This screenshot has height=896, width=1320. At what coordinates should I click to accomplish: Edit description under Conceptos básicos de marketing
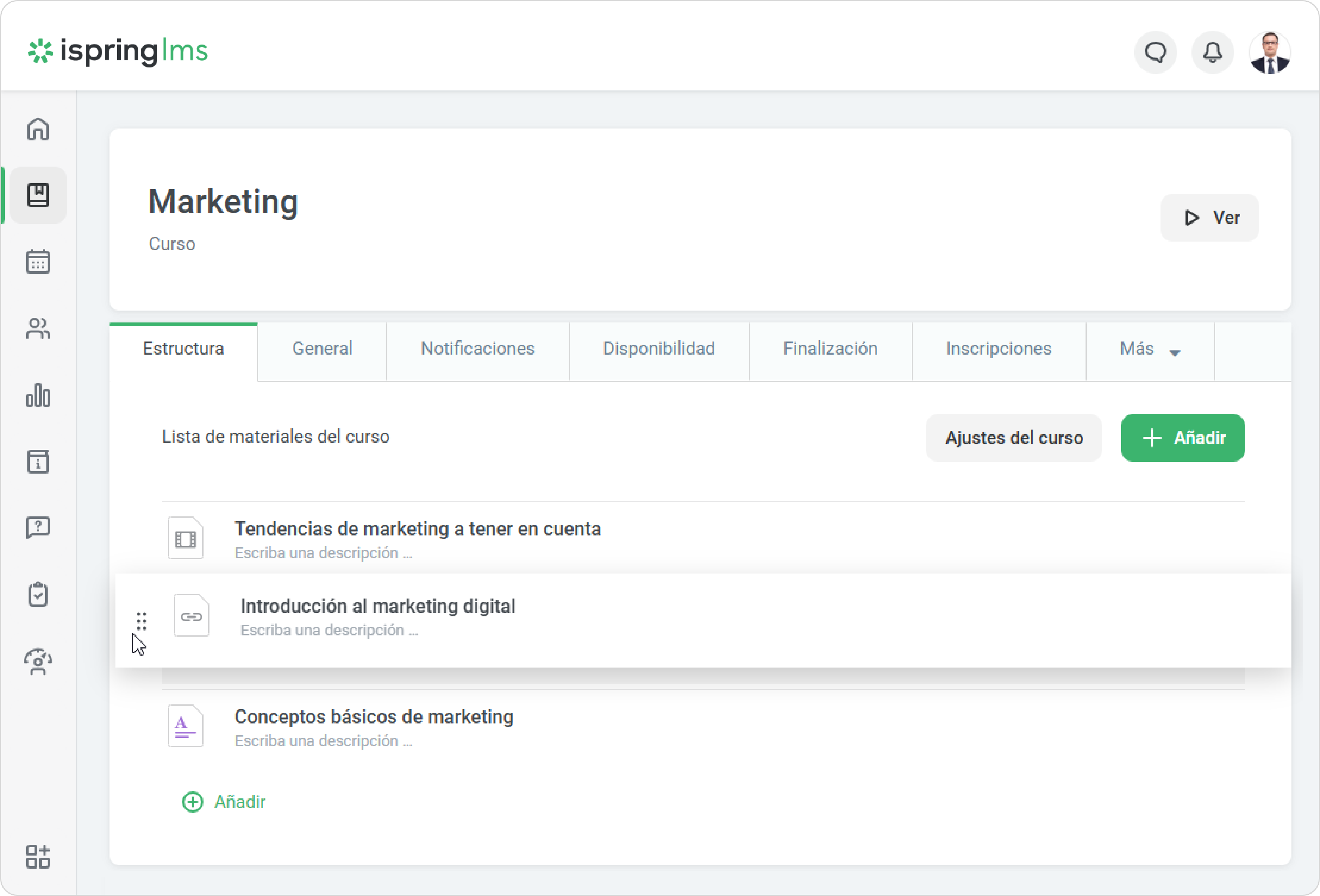[323, 741]
